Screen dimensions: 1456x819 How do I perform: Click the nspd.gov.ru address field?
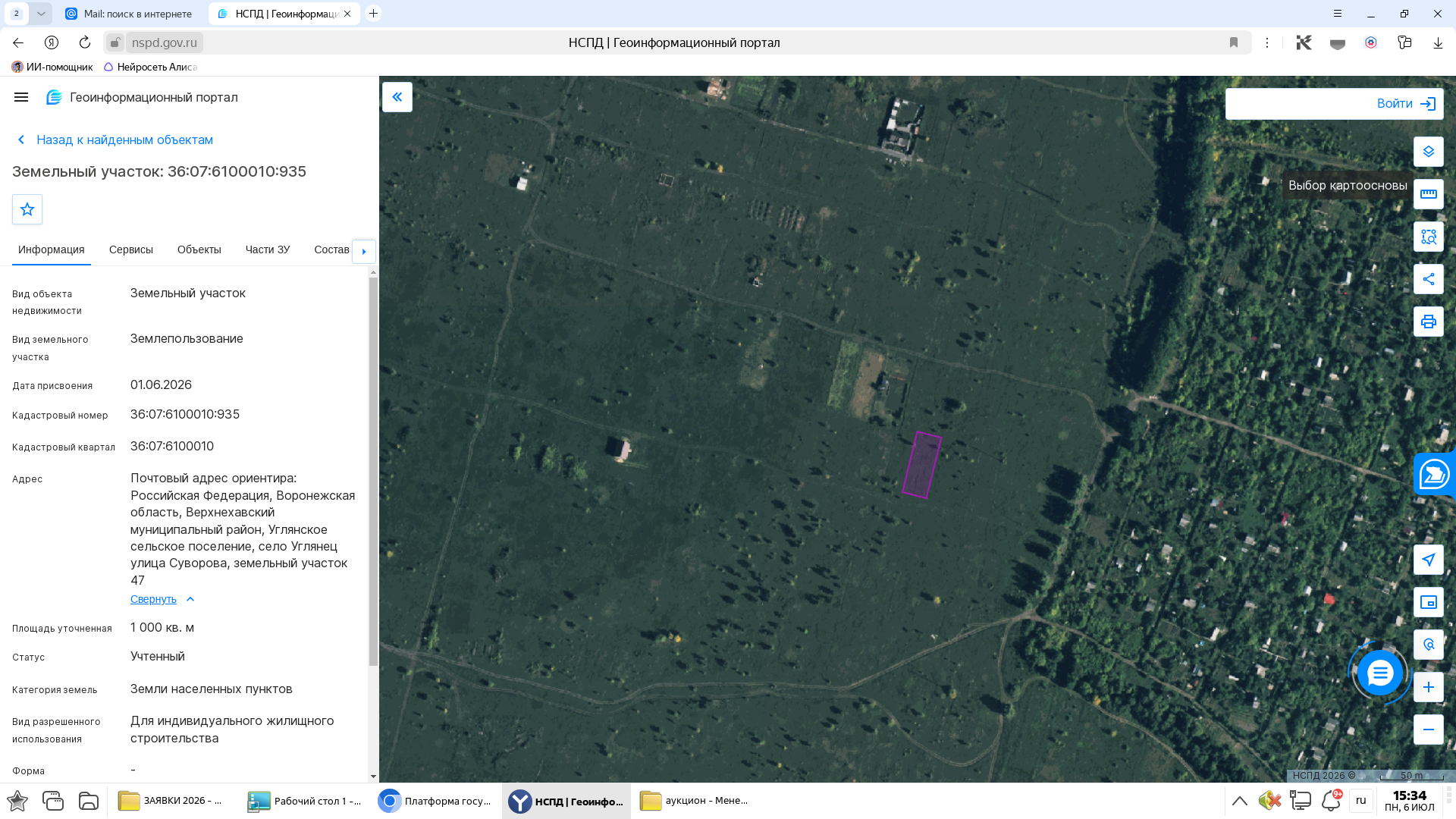point(165,42)
